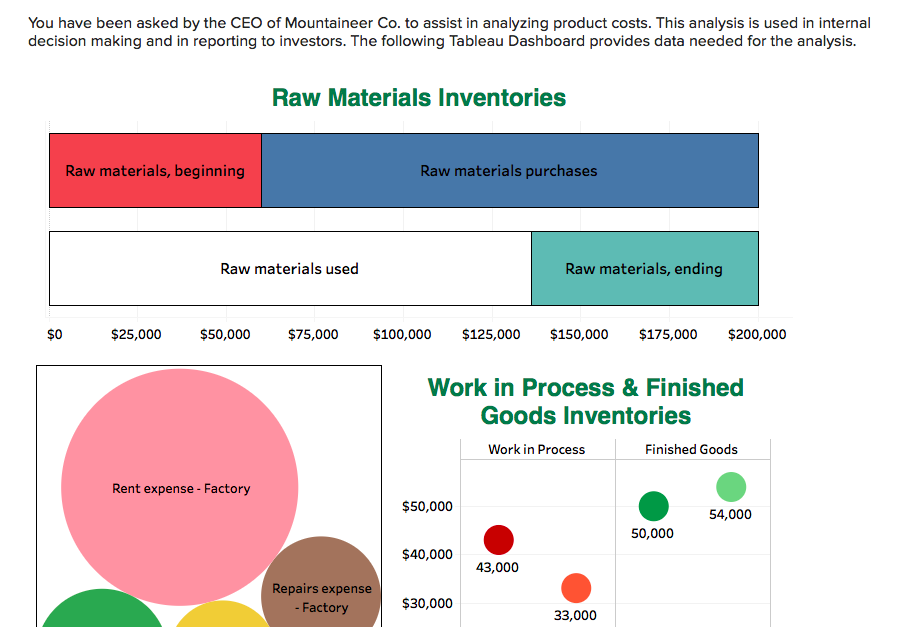Select the dark green 50,000 Finished Goods mark
Image resolution: width=924 pixels, height=632 pixels.
click(x=652, y=507)
